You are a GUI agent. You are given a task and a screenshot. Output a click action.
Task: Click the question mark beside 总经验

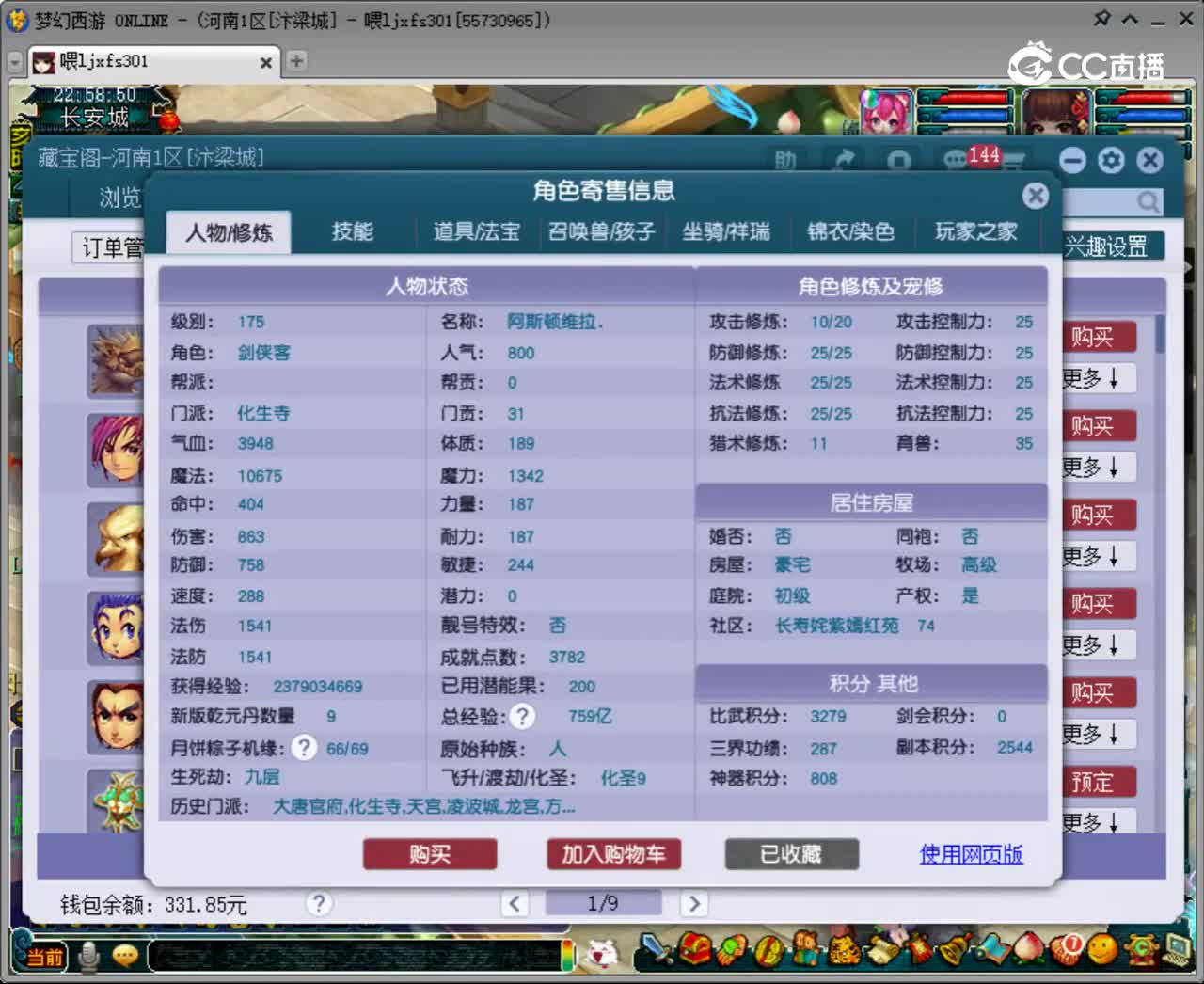tap(523, 716)
